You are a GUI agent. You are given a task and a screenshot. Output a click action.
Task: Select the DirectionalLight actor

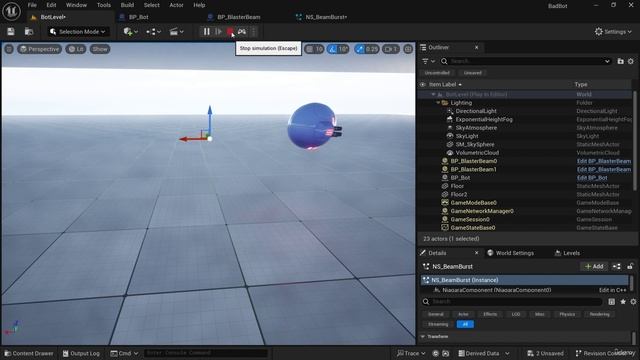click(476, 111)
